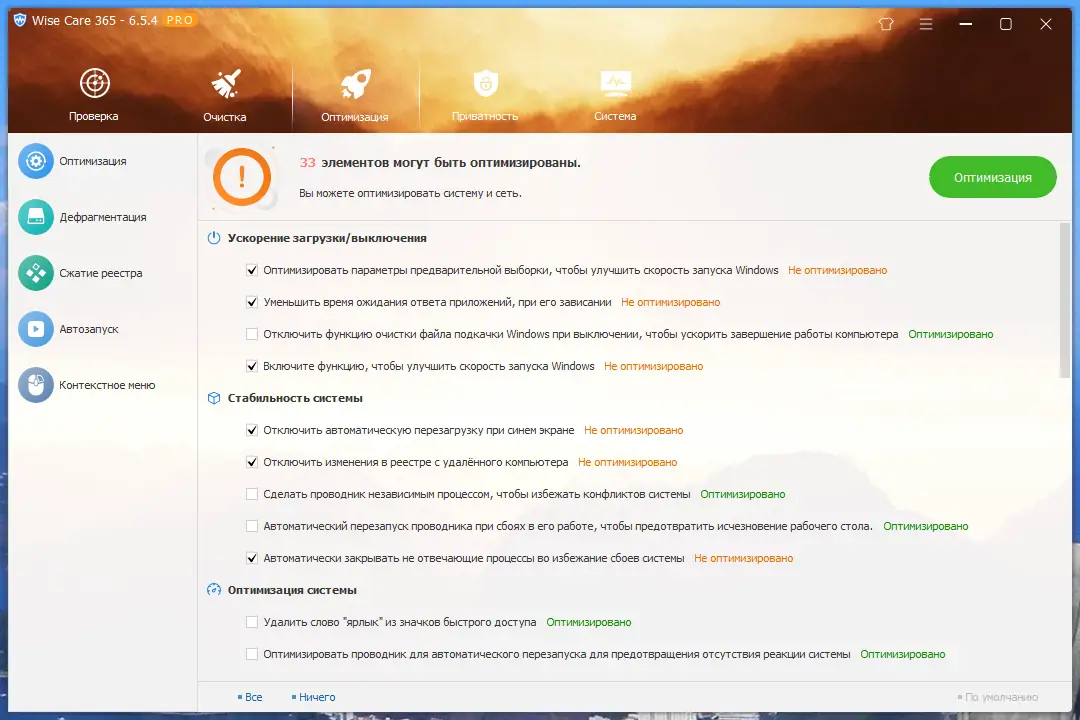1080x720 pixels.
Task: Check remove word "ярлык" from shortcuts checkbox
Action: (252, 622)
